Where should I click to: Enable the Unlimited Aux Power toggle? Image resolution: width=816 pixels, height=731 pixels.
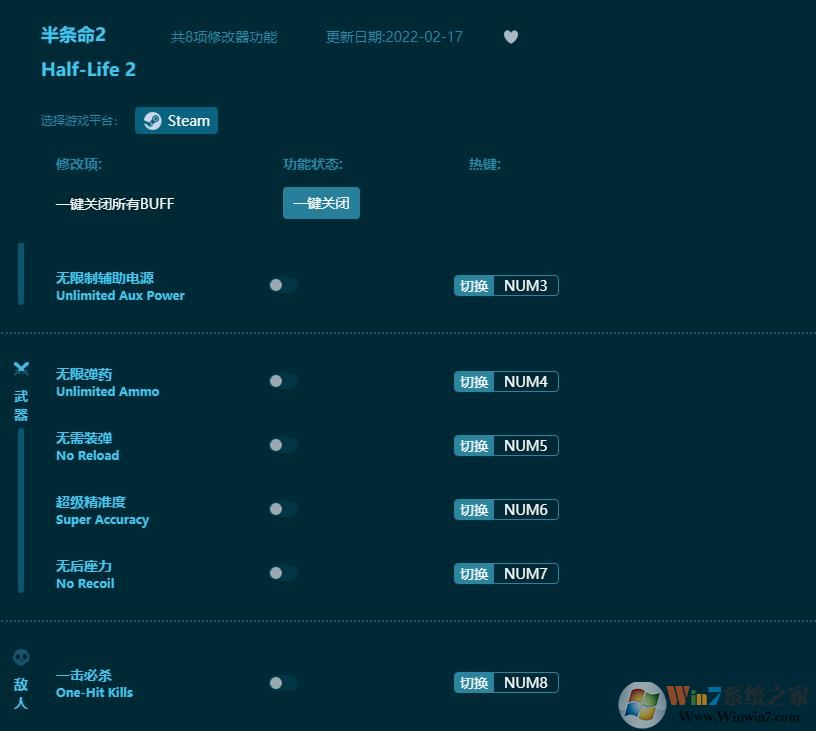pyautogui.click(x=281, y=285)
